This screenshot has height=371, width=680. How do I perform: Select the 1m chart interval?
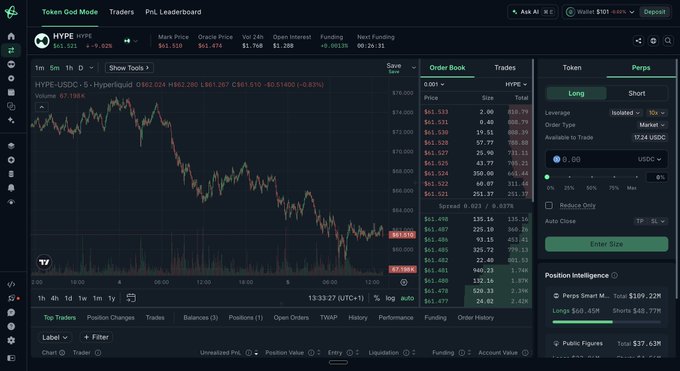[39, 68]
